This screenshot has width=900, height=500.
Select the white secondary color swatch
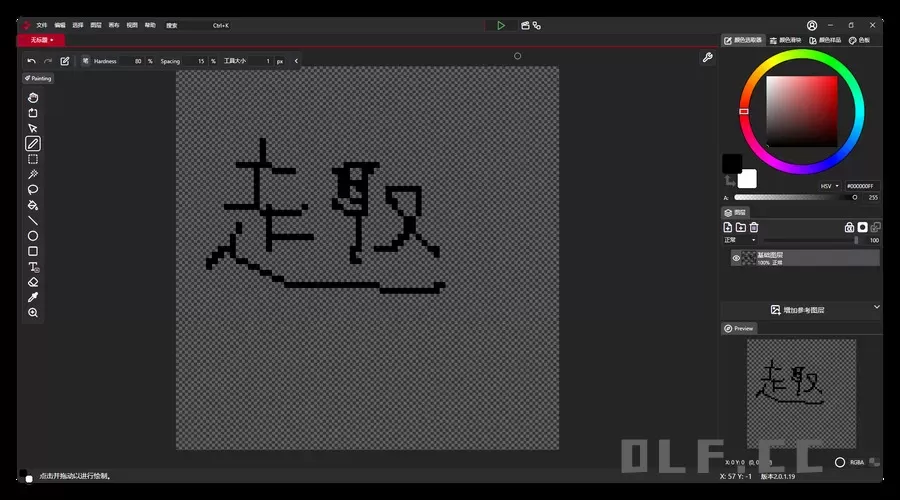coord(747,179)
